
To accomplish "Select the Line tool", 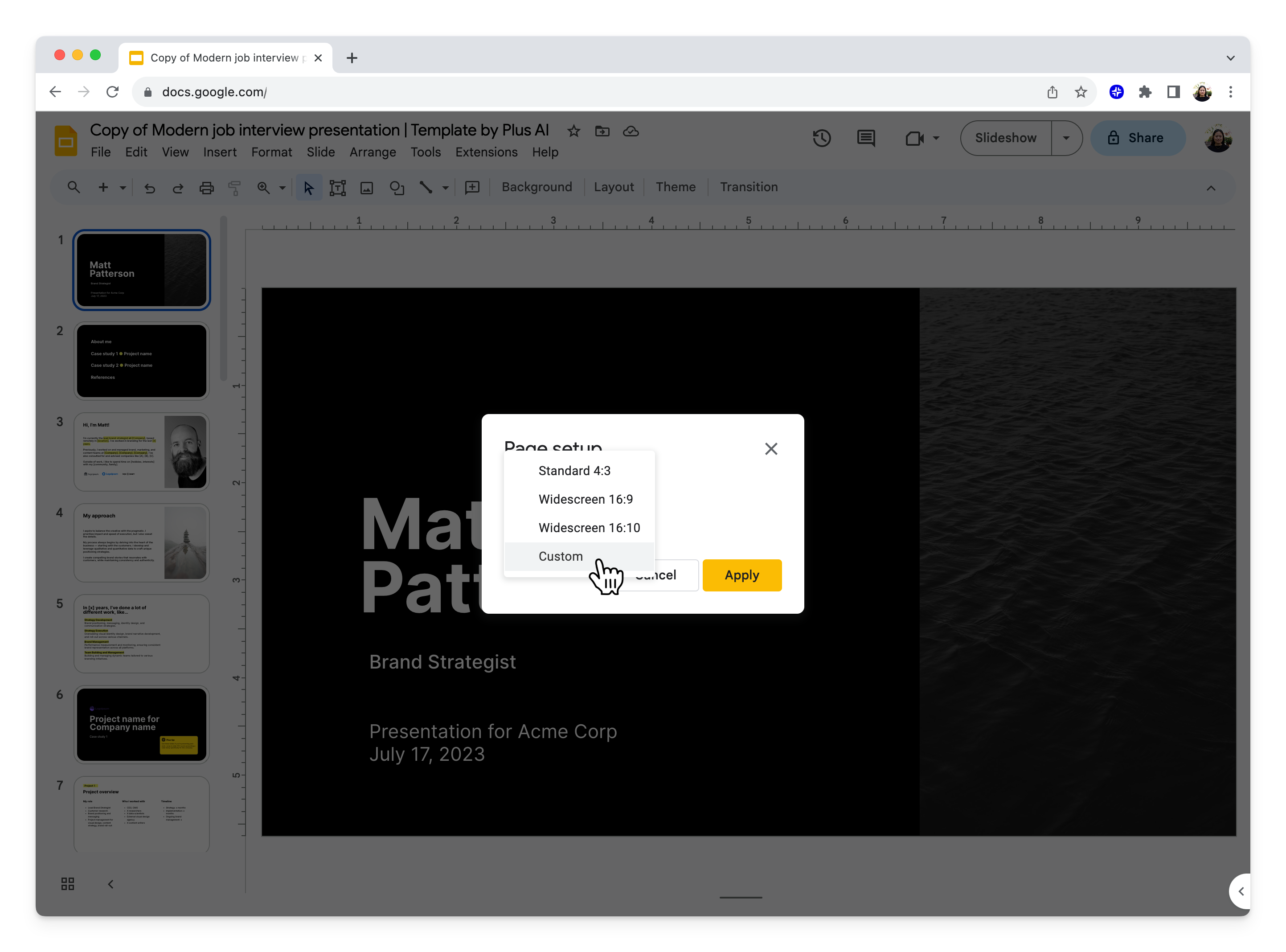I will point(426,188).
